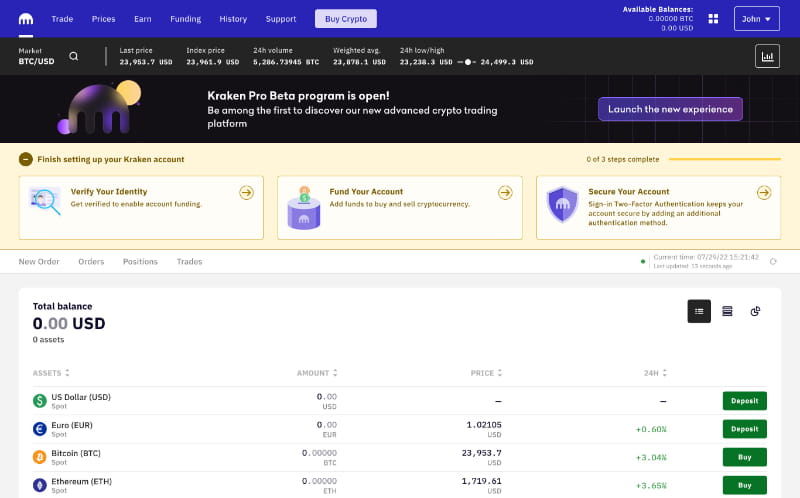Click Launch the new experience button

670,109
